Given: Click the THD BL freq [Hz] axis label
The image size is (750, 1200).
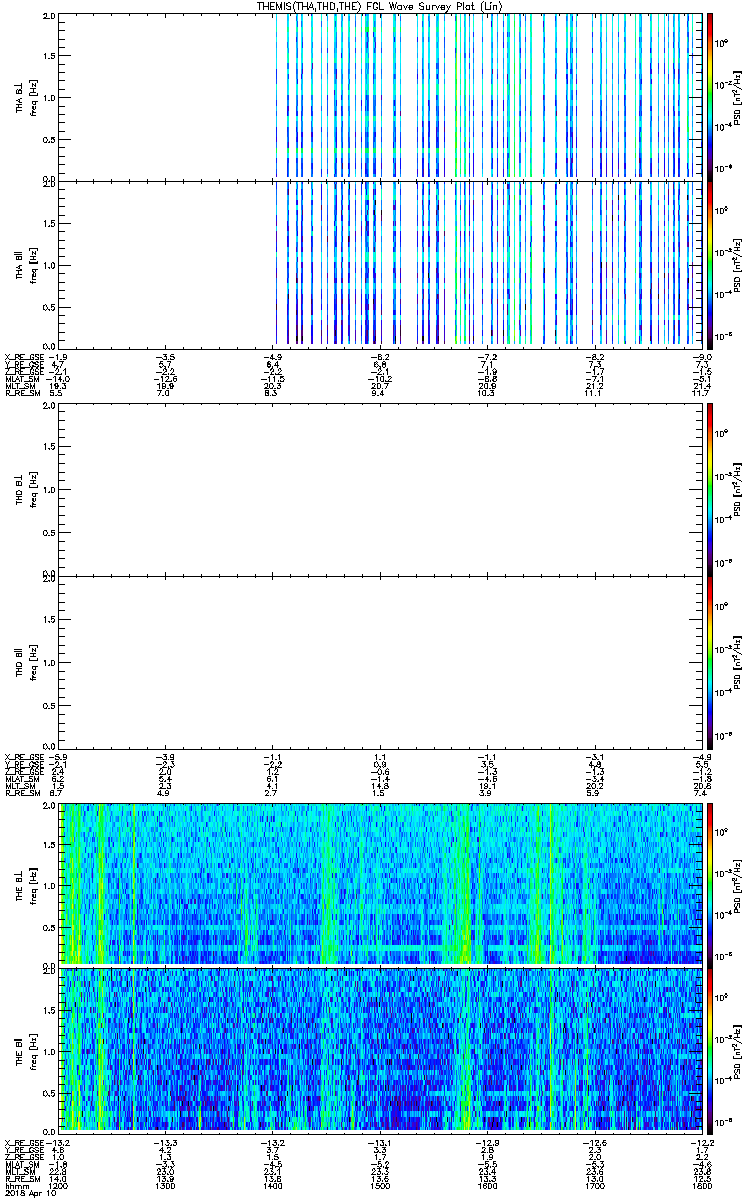Looking at the screenshot, I should click(x=32, y=488).
